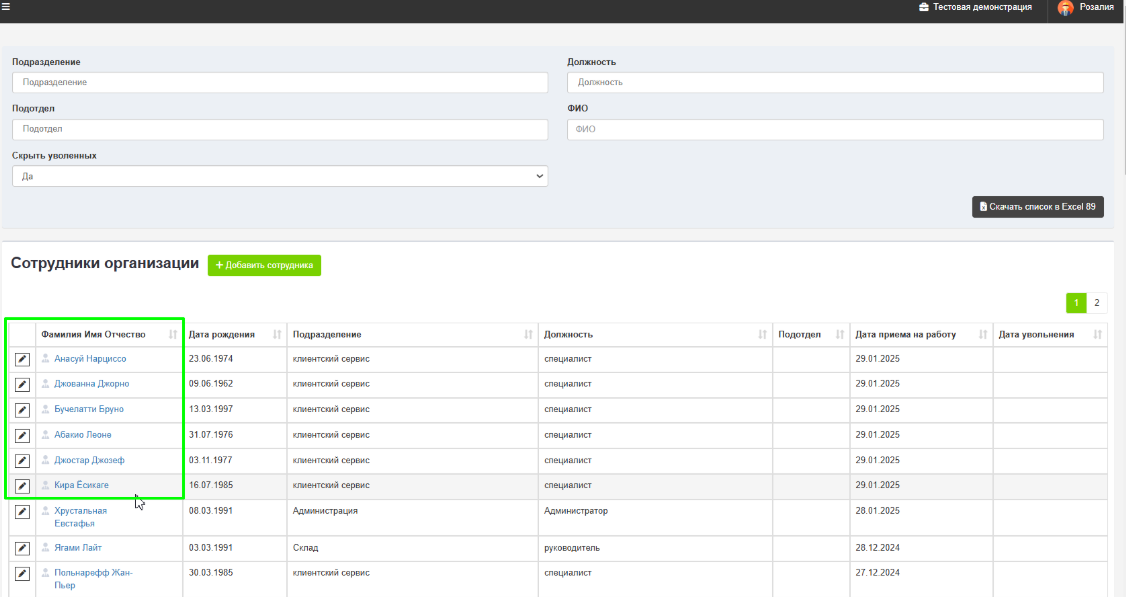Open the hamburger menu in top bar

[x=6, y=7]
